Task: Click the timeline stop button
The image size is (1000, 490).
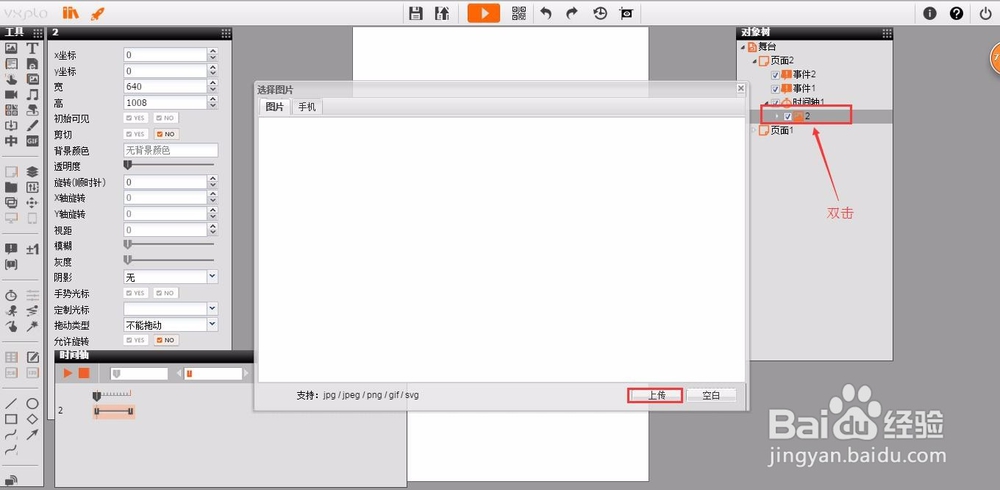Action: point(84,373)
